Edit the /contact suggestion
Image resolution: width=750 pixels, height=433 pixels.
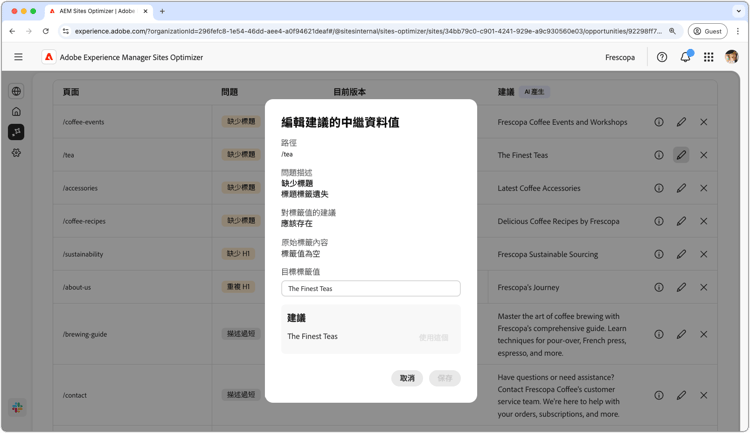click(x=681, y=395)
